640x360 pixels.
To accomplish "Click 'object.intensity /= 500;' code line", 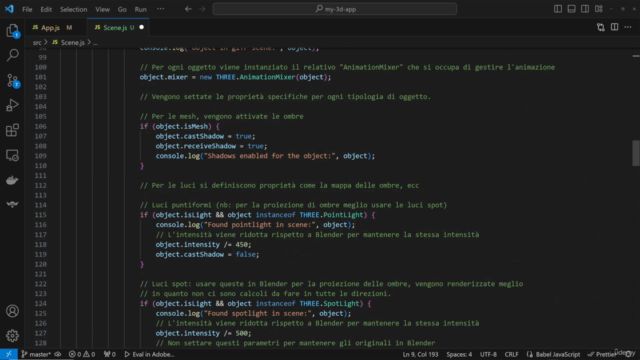I will click(x=203, y=333).
